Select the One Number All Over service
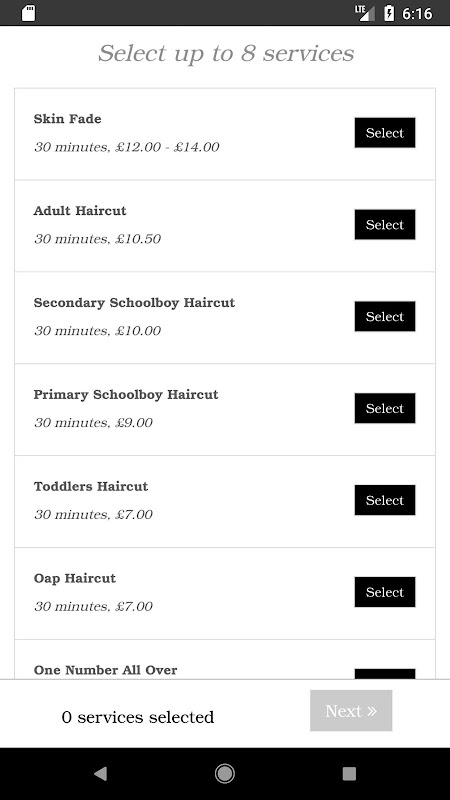Screen dimensions: 450x800 pos(385,673)
